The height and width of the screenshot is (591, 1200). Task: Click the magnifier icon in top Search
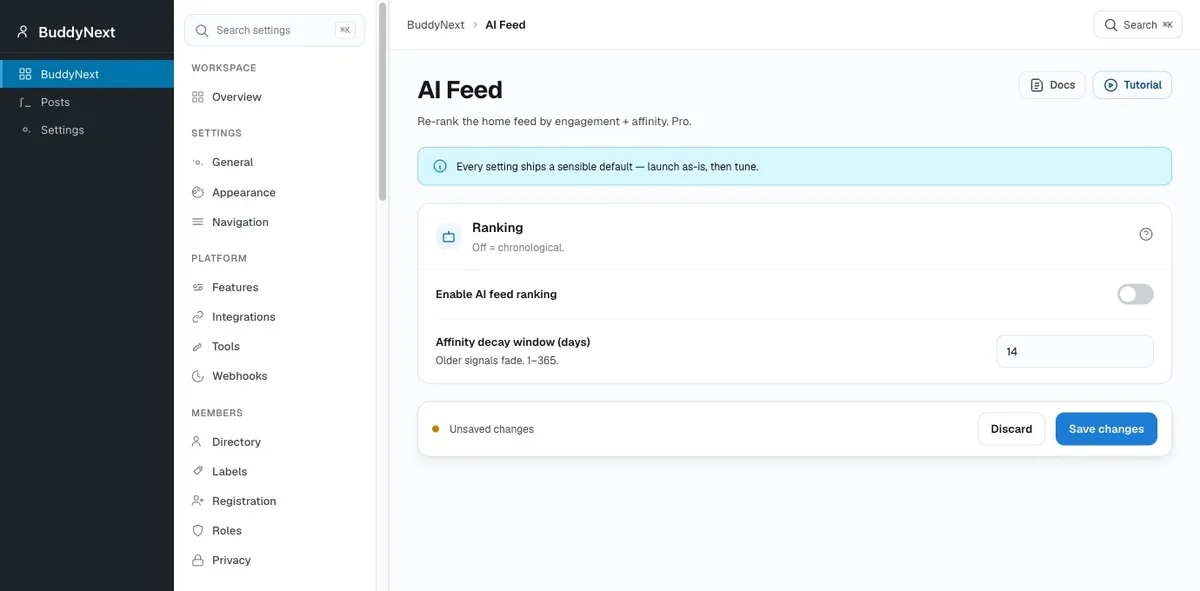[1111, 25]
